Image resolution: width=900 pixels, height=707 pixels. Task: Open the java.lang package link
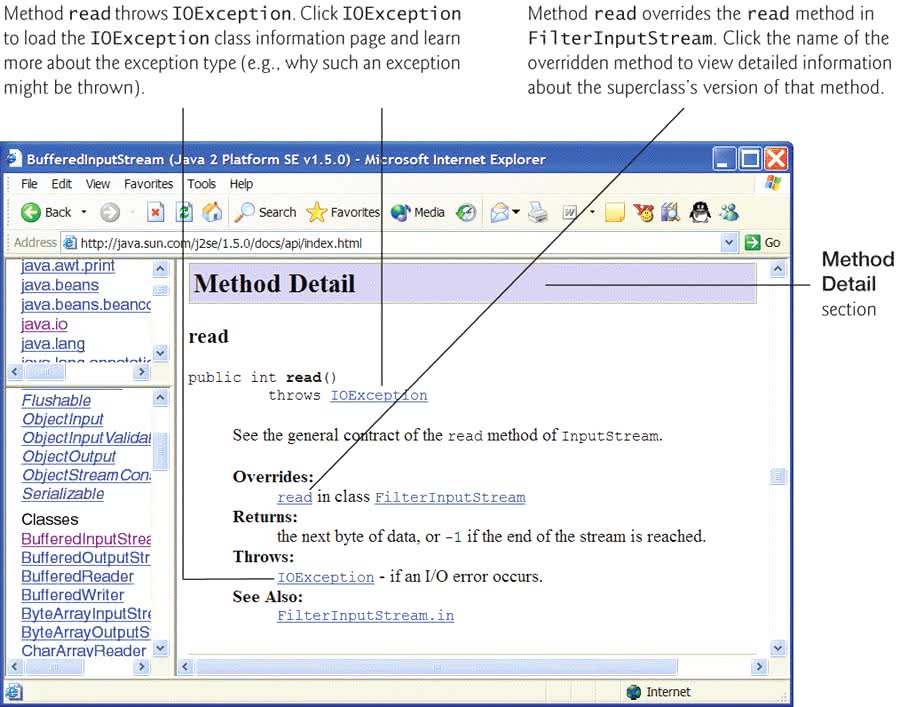tap(53, 344)
